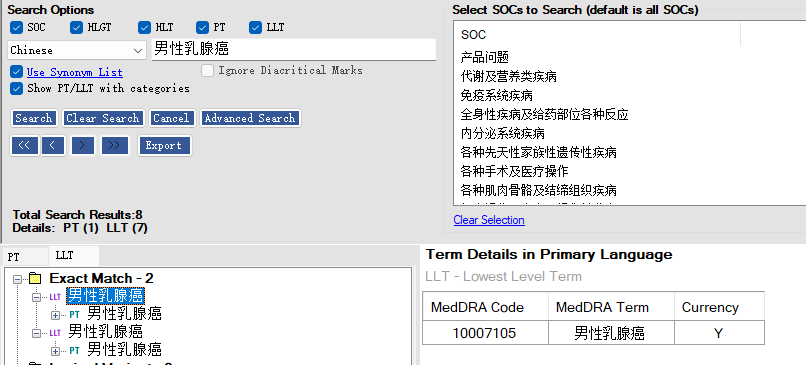Collapse the highlighted 男性乳腺癌 LLT node
Image resolution: width=806 pixels, height=365 pixels.
(36, 297)
